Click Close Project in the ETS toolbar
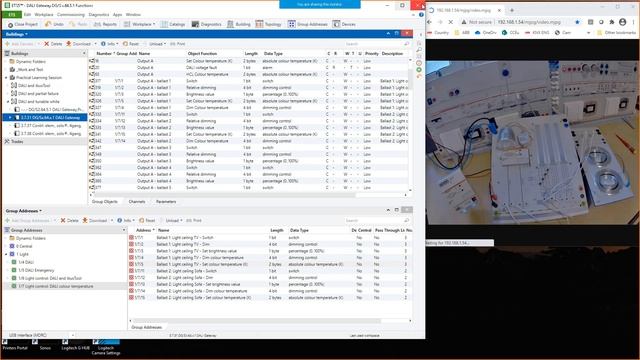The height and width of the screenshot is (360, 640). click(x=23, y=24)
